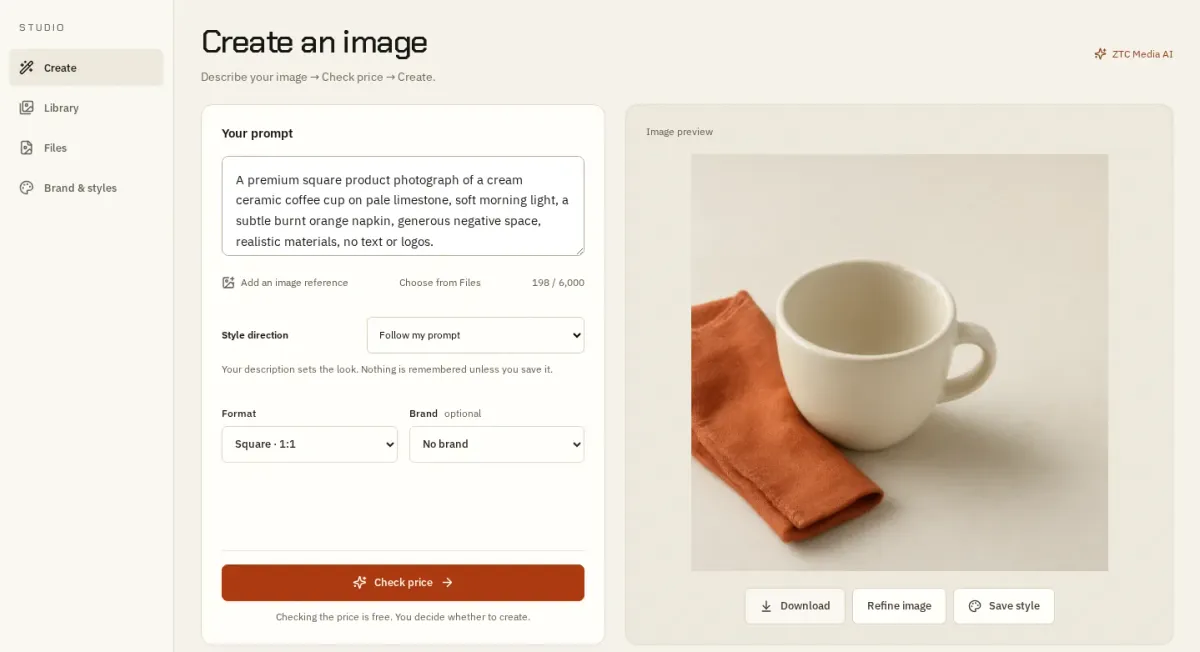Click the add image reference icon

(x=228, y=283)
